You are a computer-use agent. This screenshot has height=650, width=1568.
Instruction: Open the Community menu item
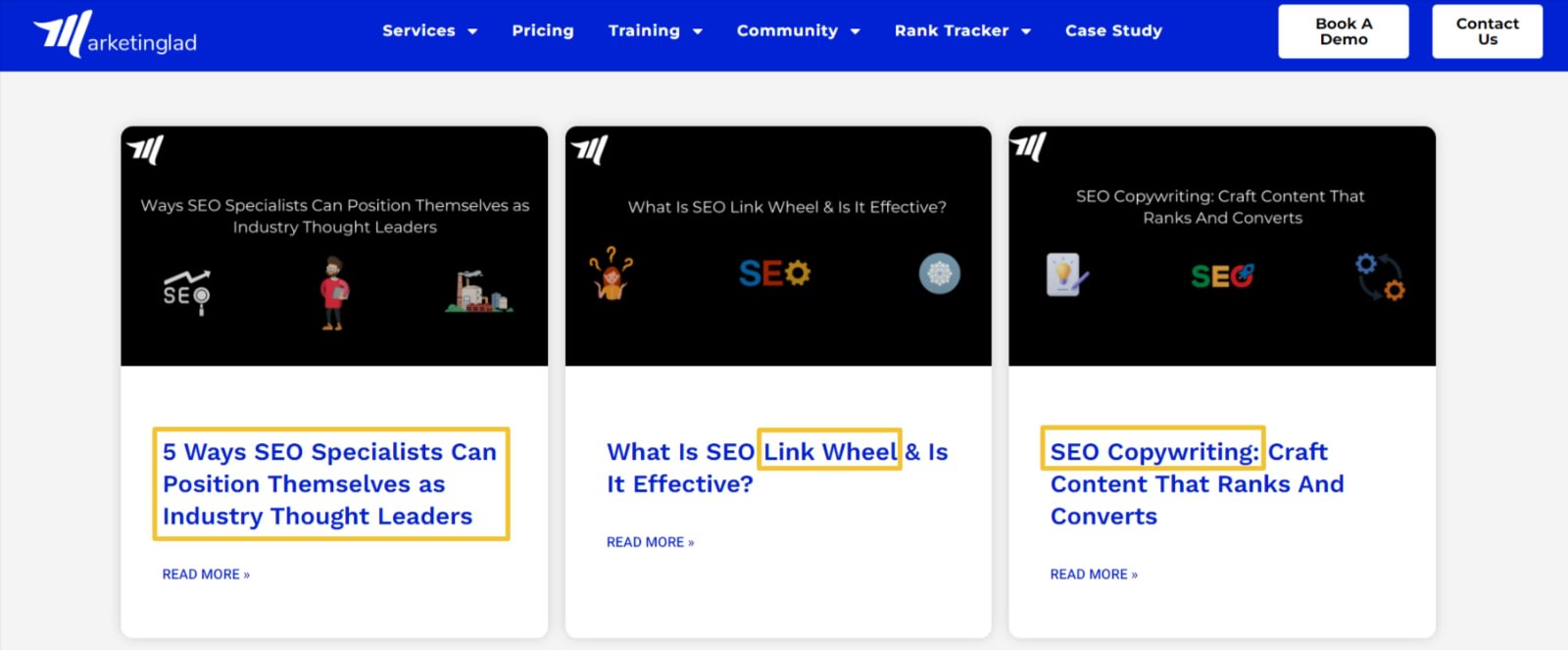point(787,30)
